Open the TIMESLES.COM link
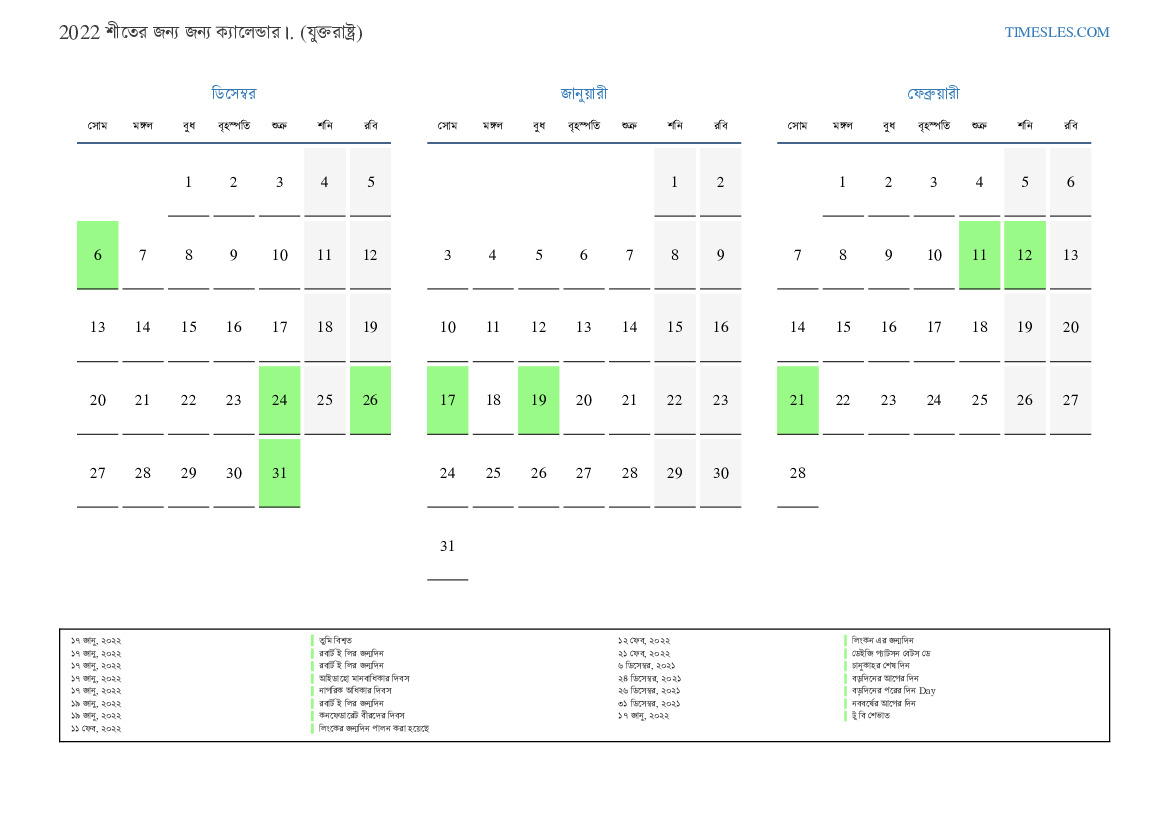Viewport: 1169px width, 827px height. coord(1057,32)
